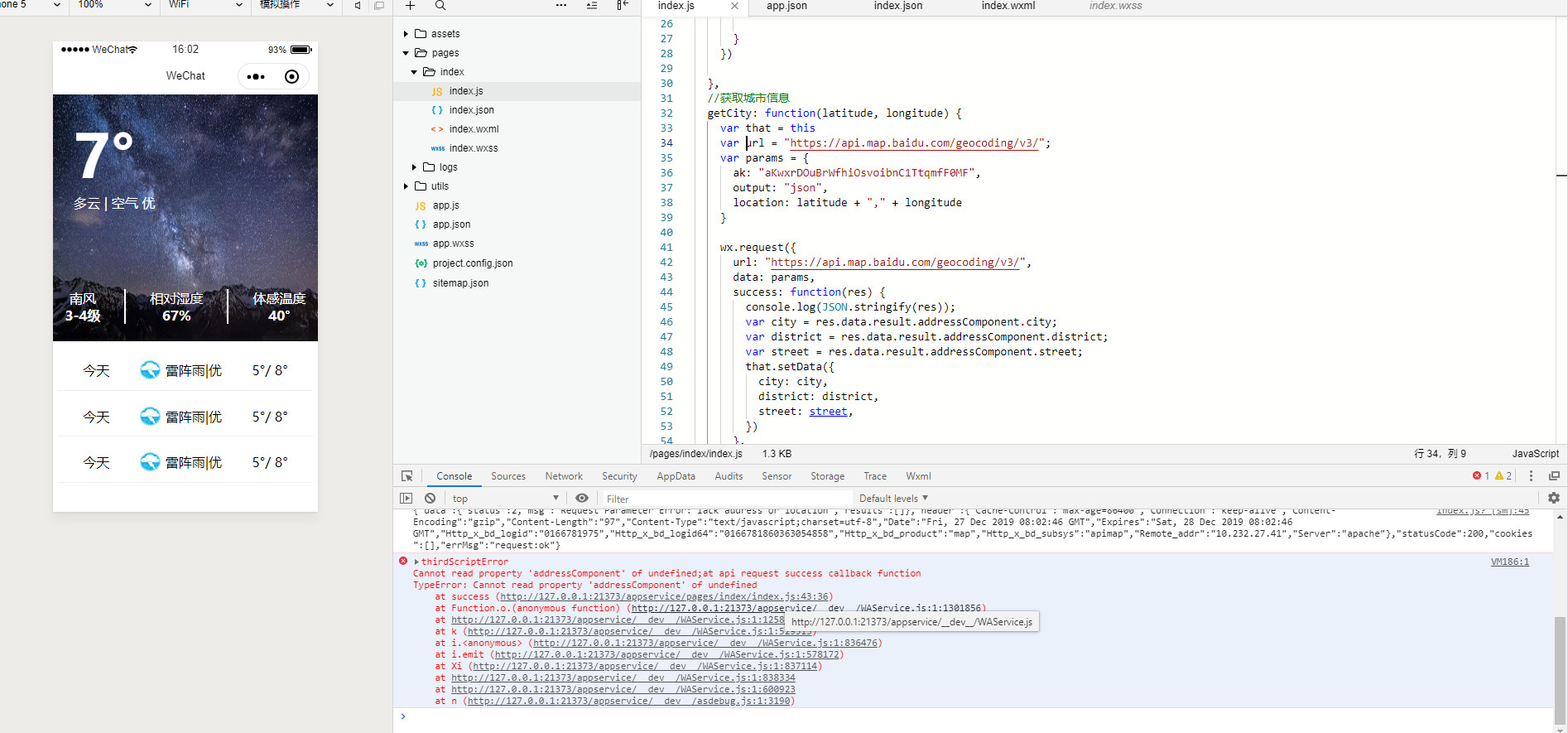Open the index.js:43:36 stack trace link
Screen dimensions: 1568x733
click(x=664, y=596)
